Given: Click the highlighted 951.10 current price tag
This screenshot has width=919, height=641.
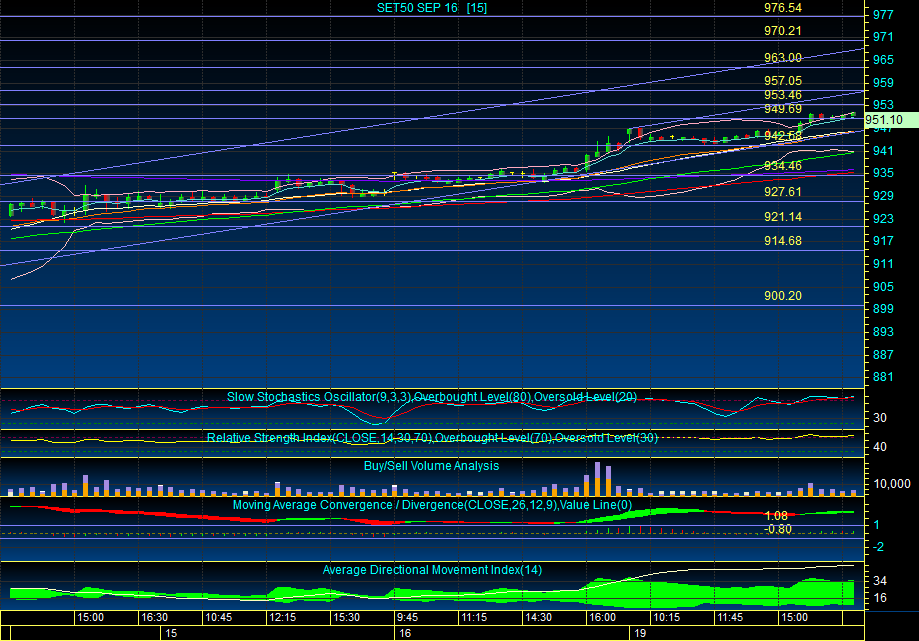Looking at the screenshot, I should click(891, 120).
